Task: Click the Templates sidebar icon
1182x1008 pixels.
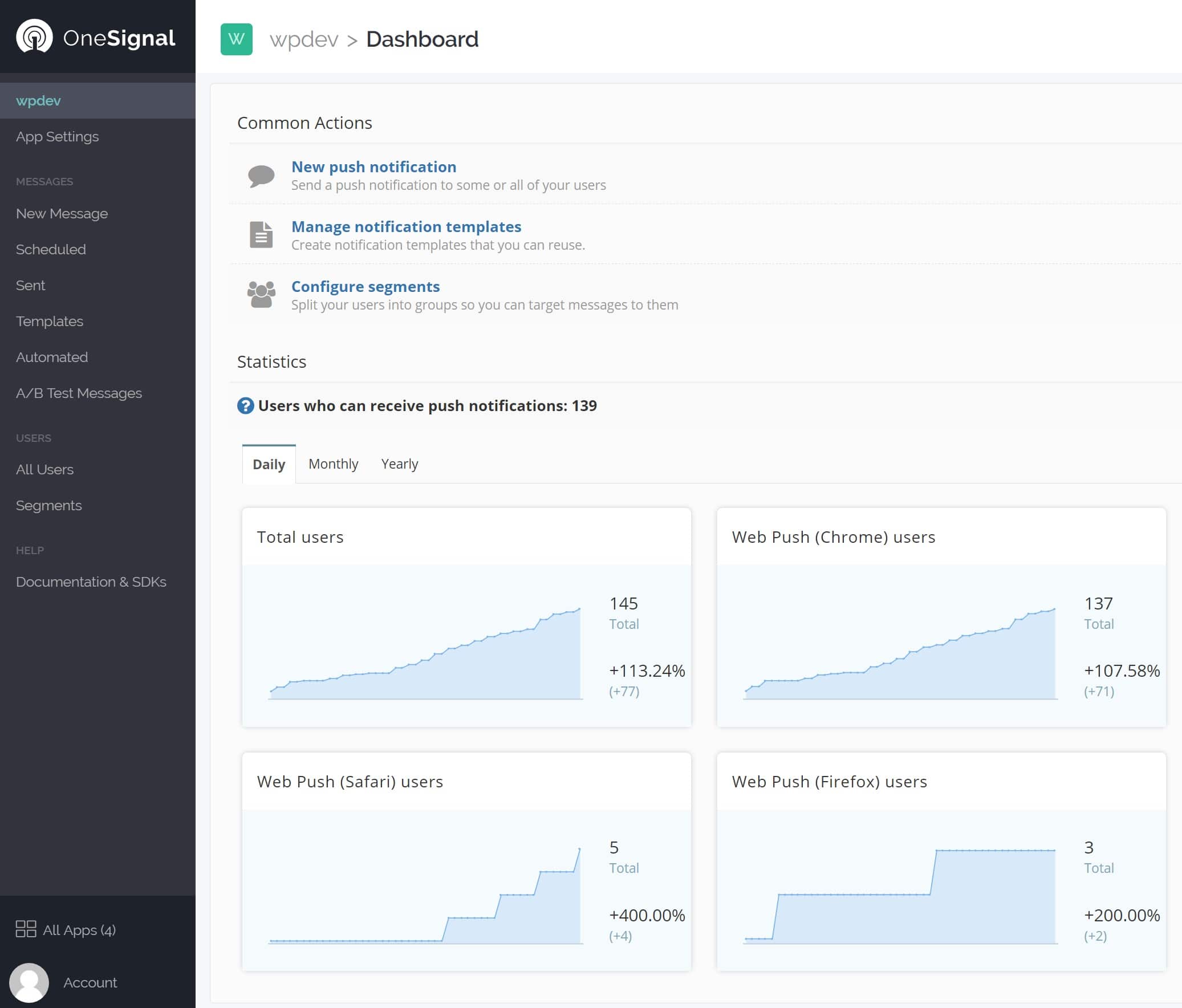Action: click(49, 321)
